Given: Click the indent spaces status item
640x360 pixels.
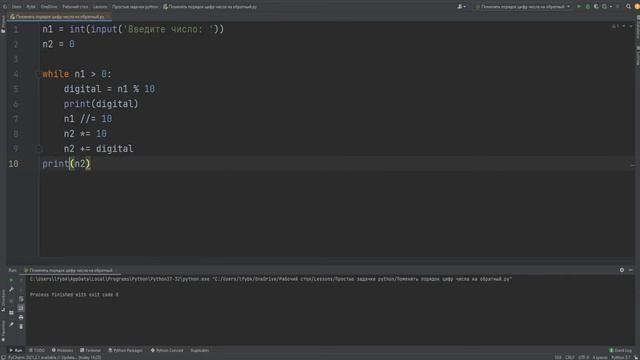Looking at the screenshot, I should [600, 357].
